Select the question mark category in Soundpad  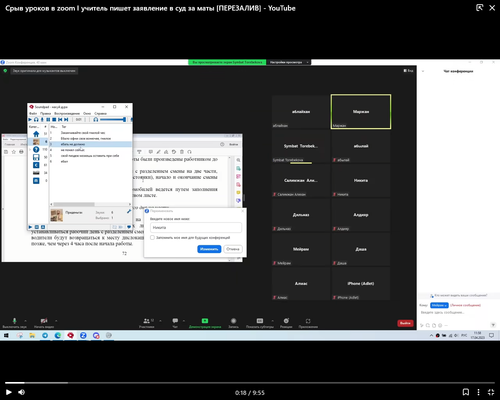pyautogui.click(x=36, y=149)
